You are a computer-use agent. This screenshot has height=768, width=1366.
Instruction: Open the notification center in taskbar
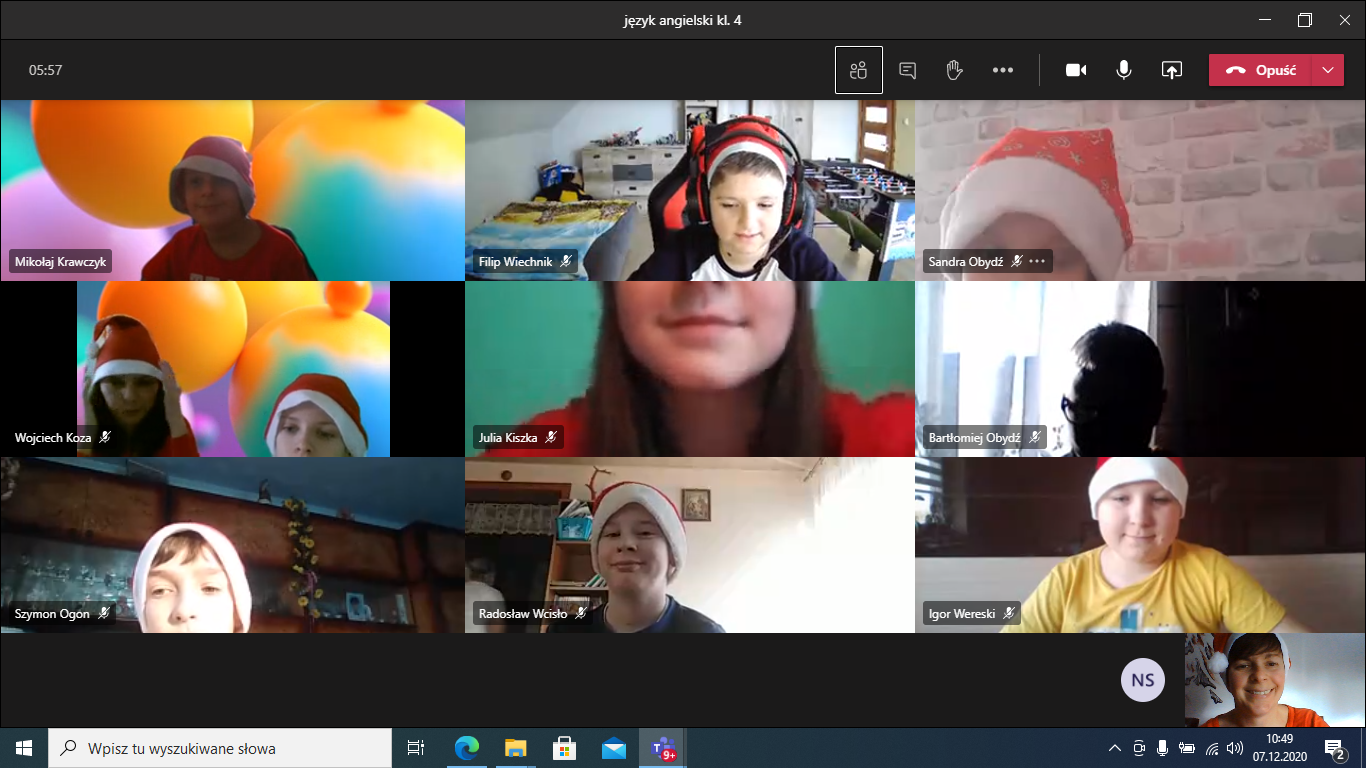[x=1334, y=748]
